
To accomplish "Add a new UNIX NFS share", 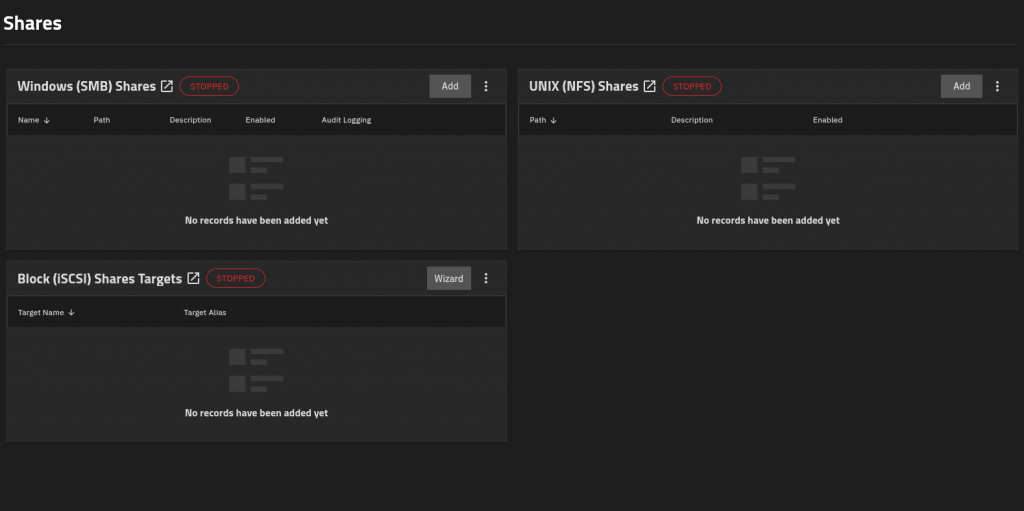I will pyautogui.click(x=961, y=86).
